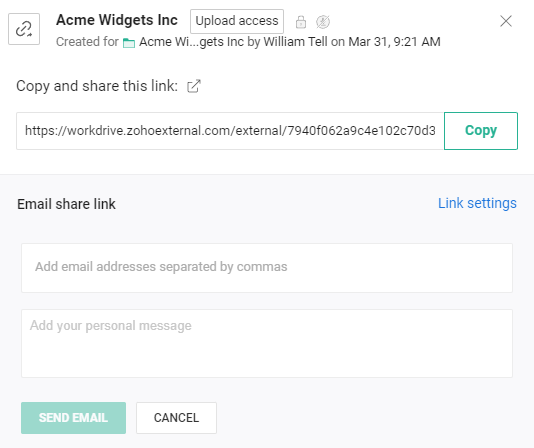This screenshot has height=448, width=534.
Task: Click the crossed-out circle icon beside the lock
Action: (323, 22)
